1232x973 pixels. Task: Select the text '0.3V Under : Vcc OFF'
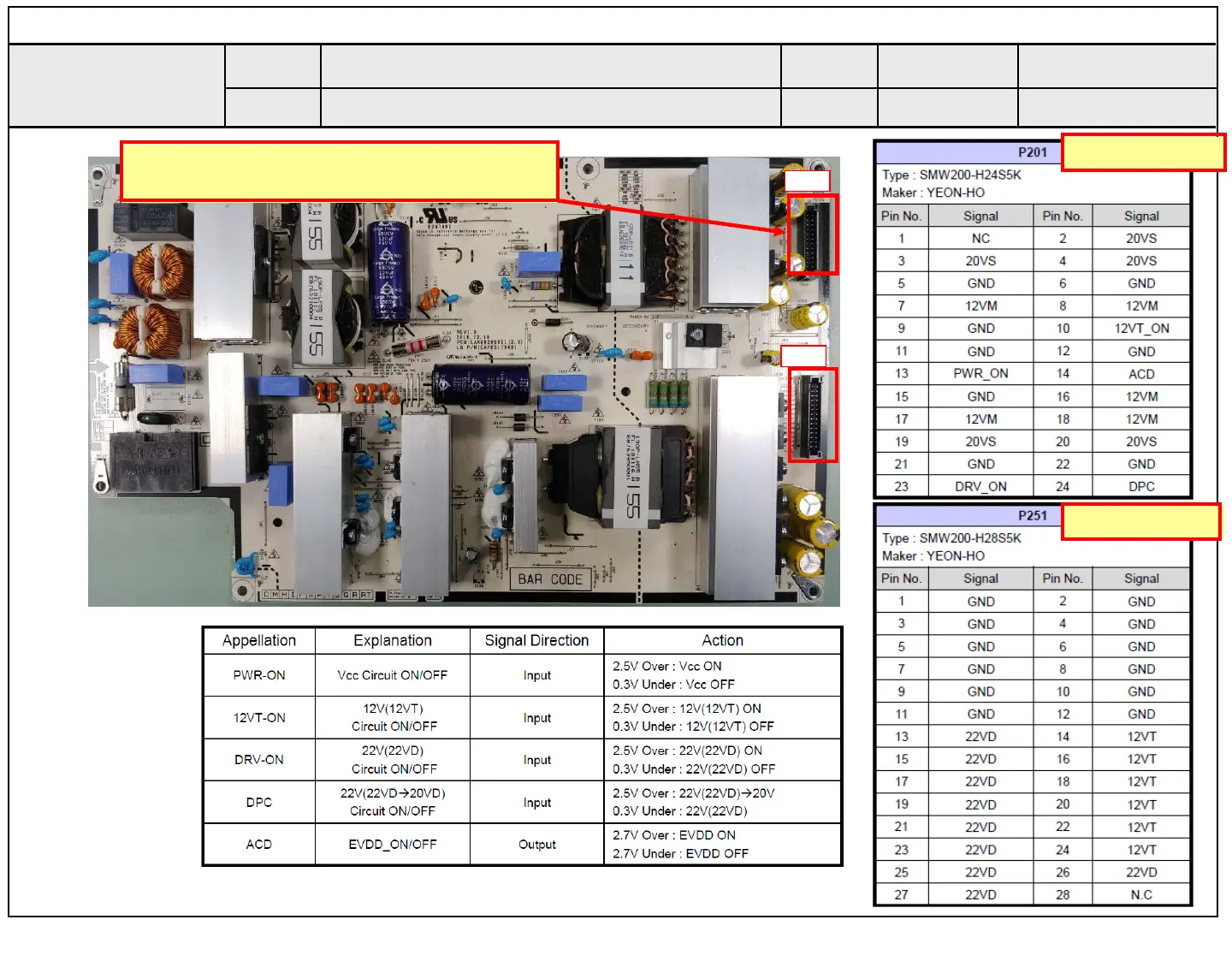[673, 685]
